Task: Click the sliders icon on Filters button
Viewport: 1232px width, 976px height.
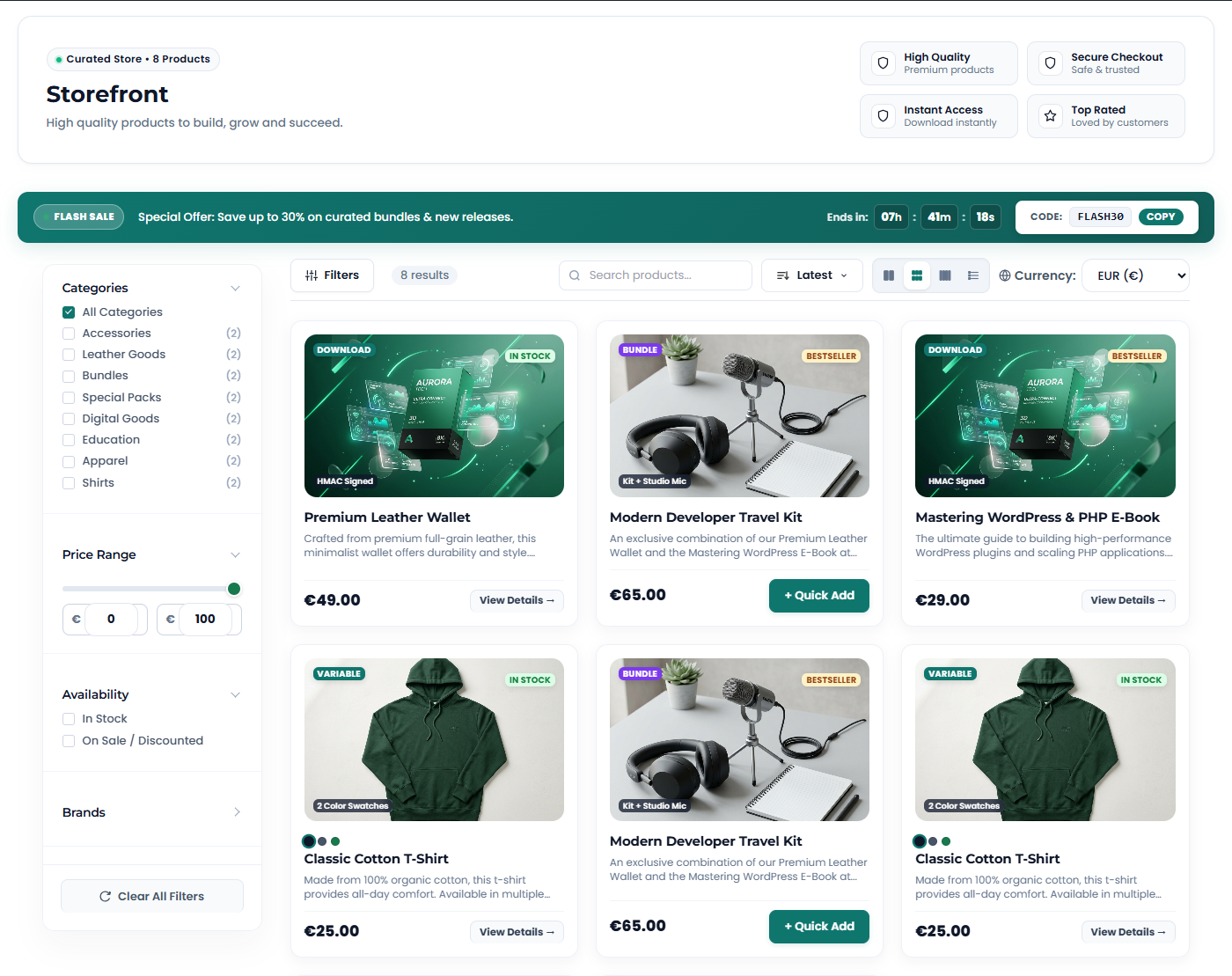Action: [312, 275]
